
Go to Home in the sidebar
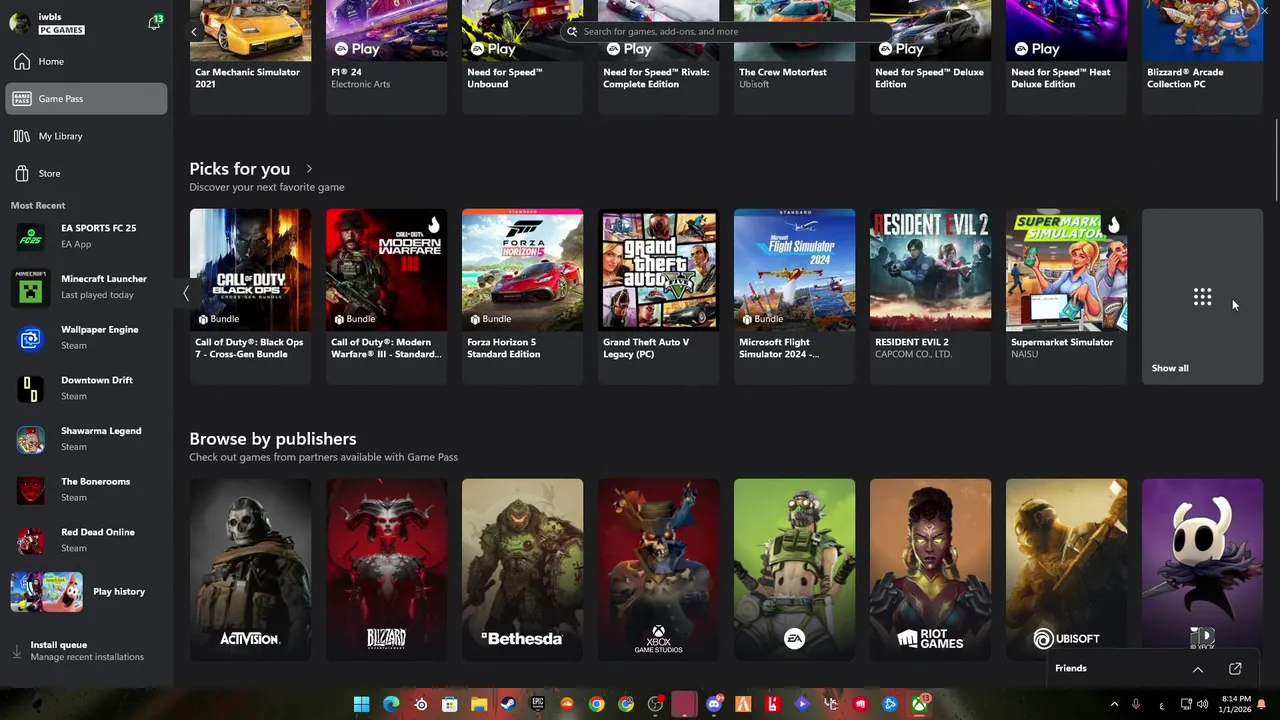[86, 62]
